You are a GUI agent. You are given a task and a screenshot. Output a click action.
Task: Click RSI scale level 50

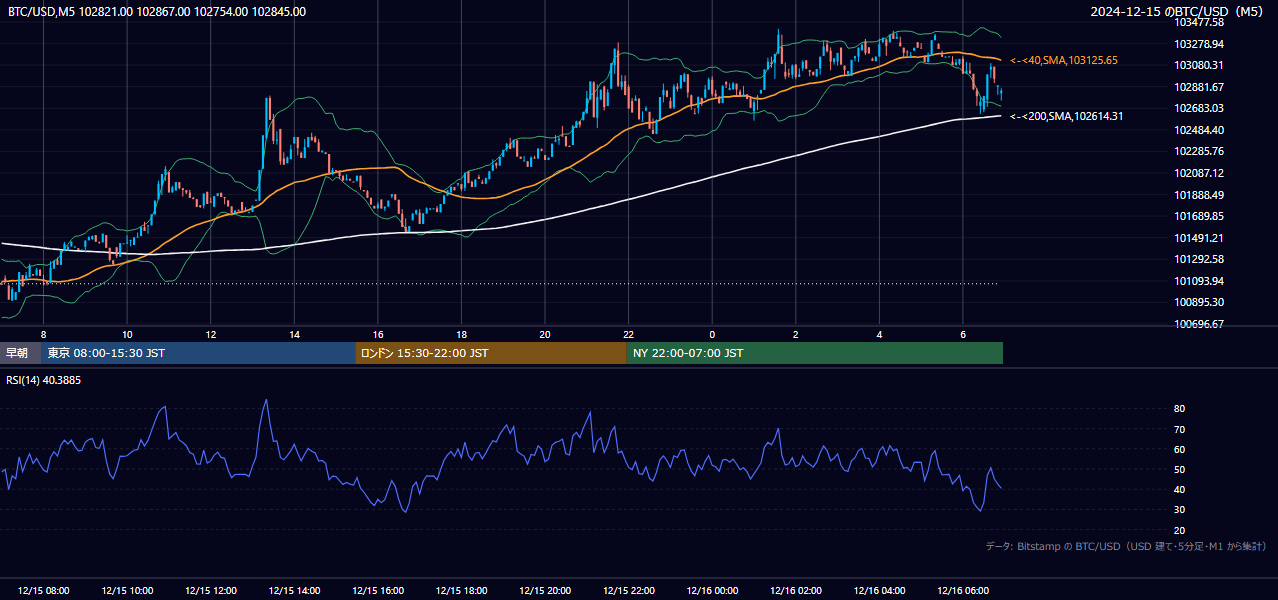1180,469
